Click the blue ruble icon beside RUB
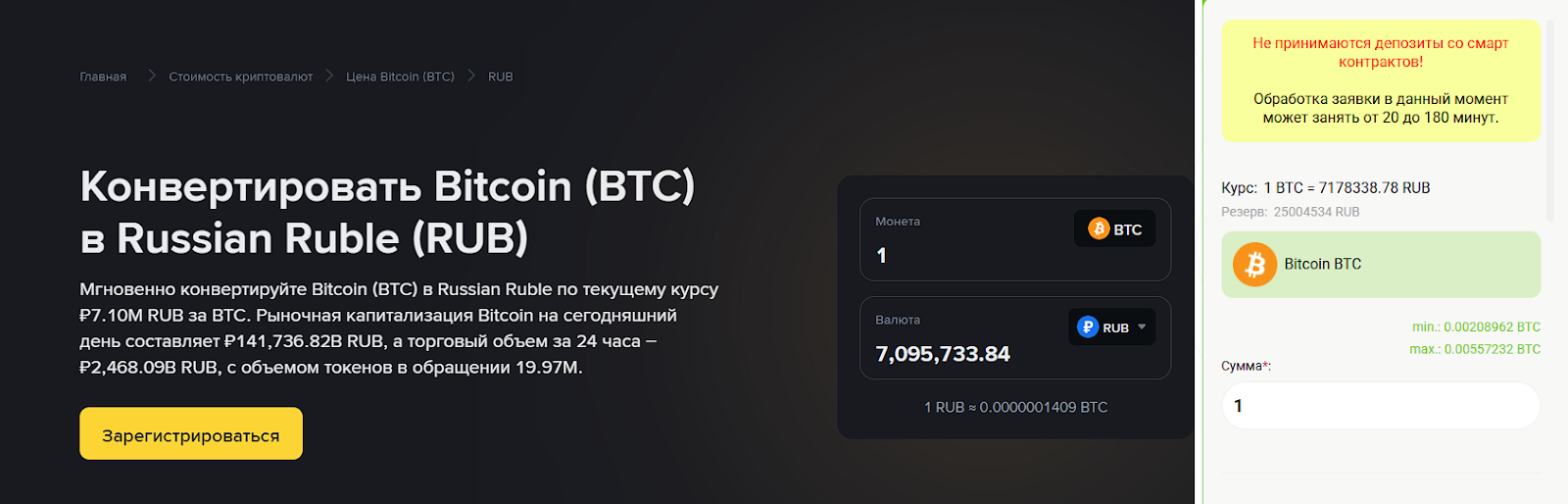This screenshot has width=1568, height=504. pos(1087,328)
